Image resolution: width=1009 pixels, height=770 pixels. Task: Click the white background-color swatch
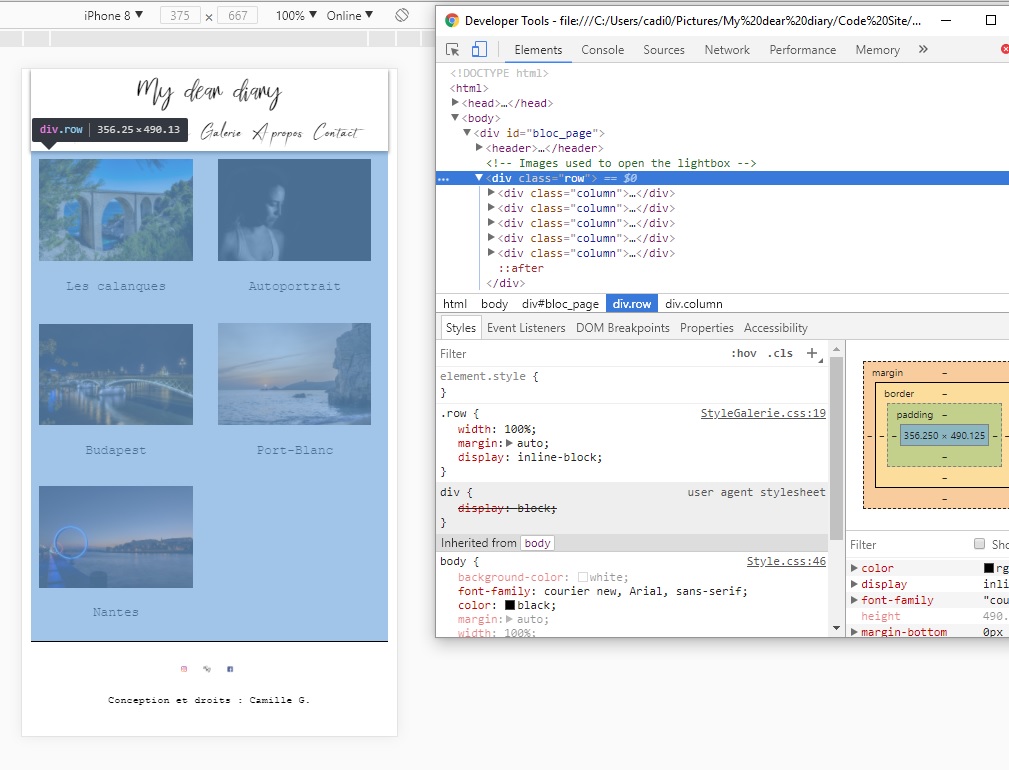(x=582, y=577)
